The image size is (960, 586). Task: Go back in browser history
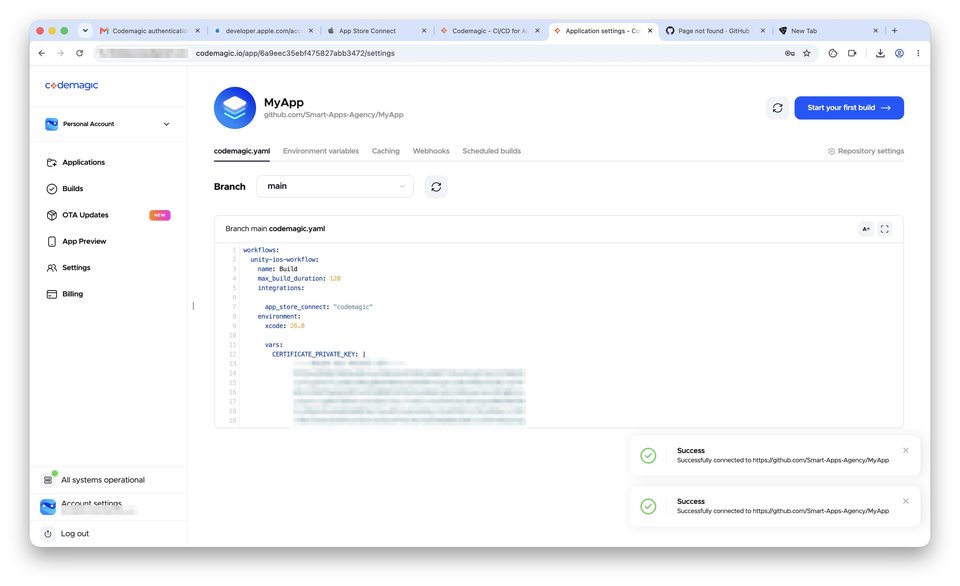click(x=42, y=53)
